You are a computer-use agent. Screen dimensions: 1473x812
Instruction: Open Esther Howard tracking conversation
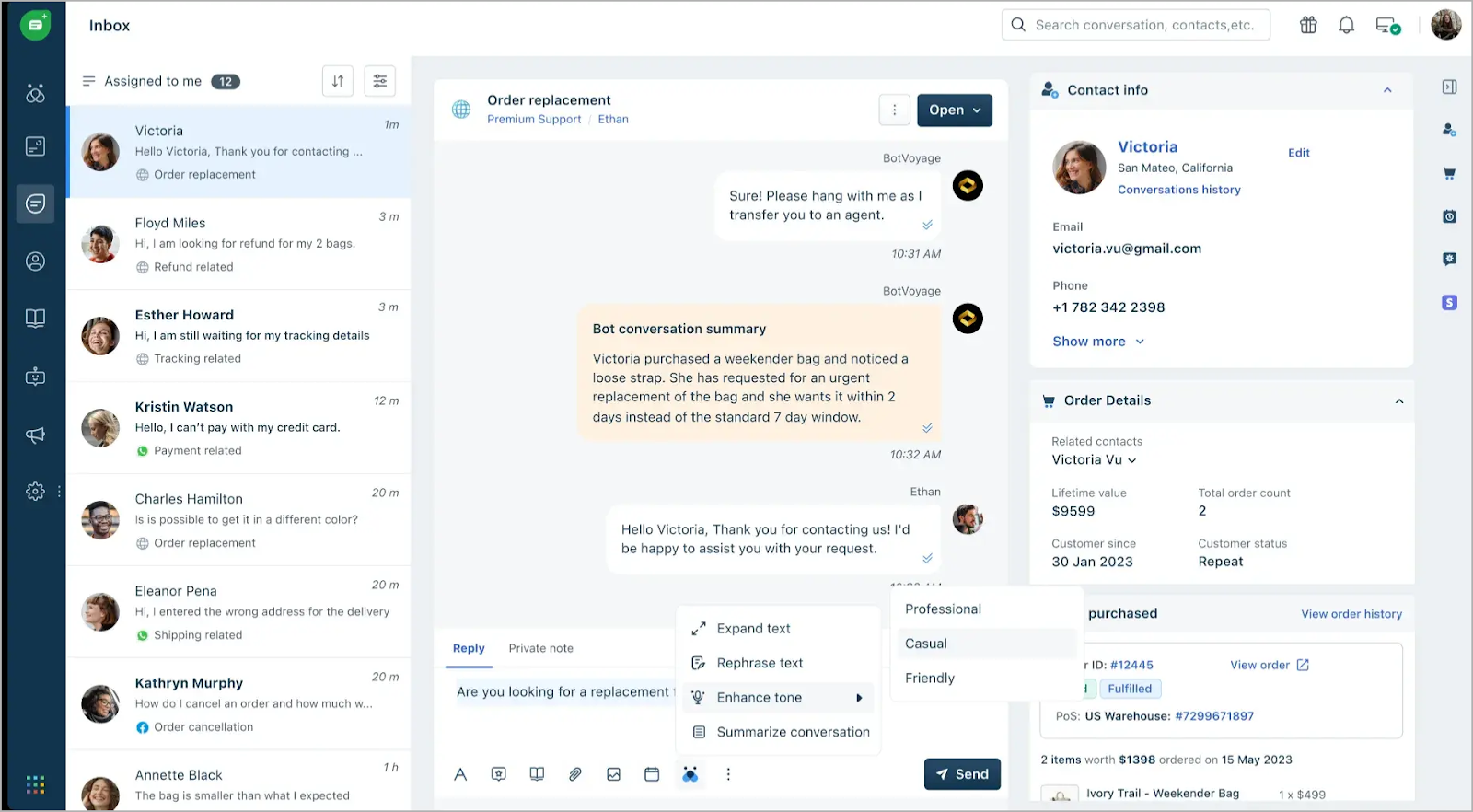point(239,336)
